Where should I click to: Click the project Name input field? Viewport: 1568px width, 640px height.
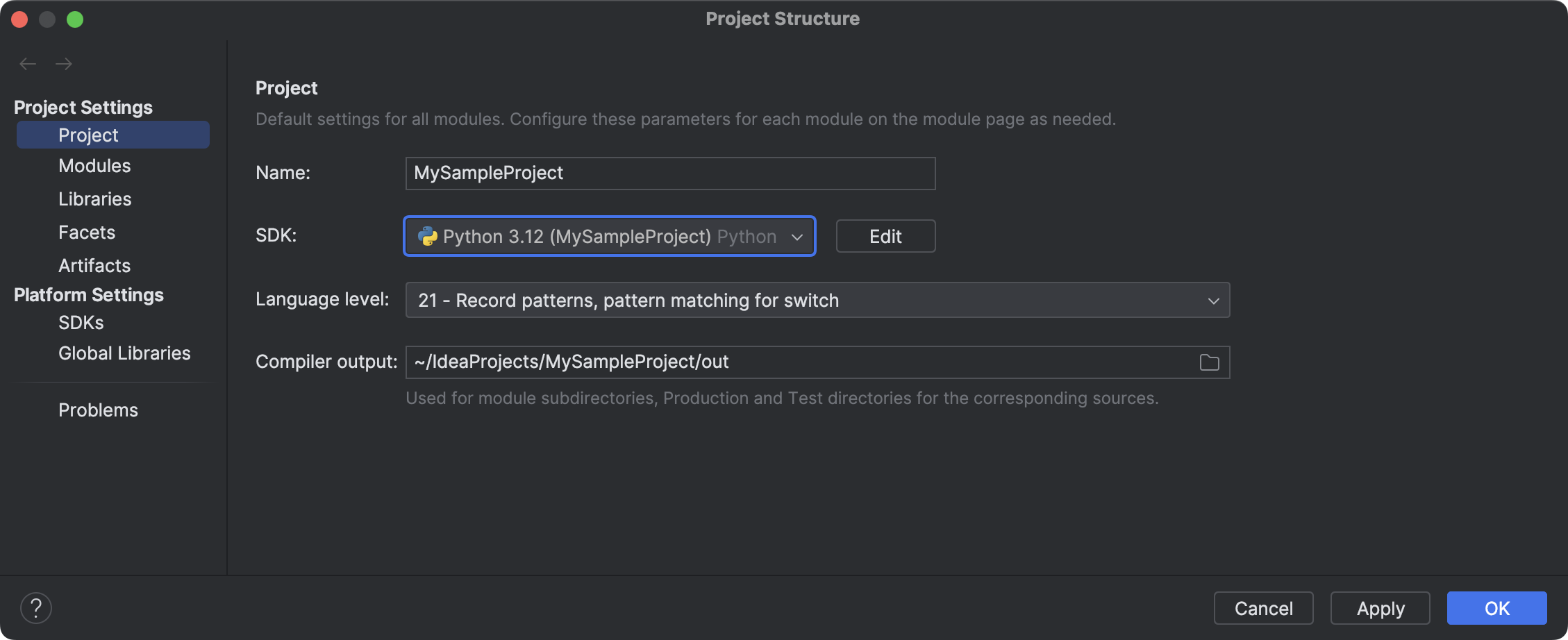click(669, 173)
